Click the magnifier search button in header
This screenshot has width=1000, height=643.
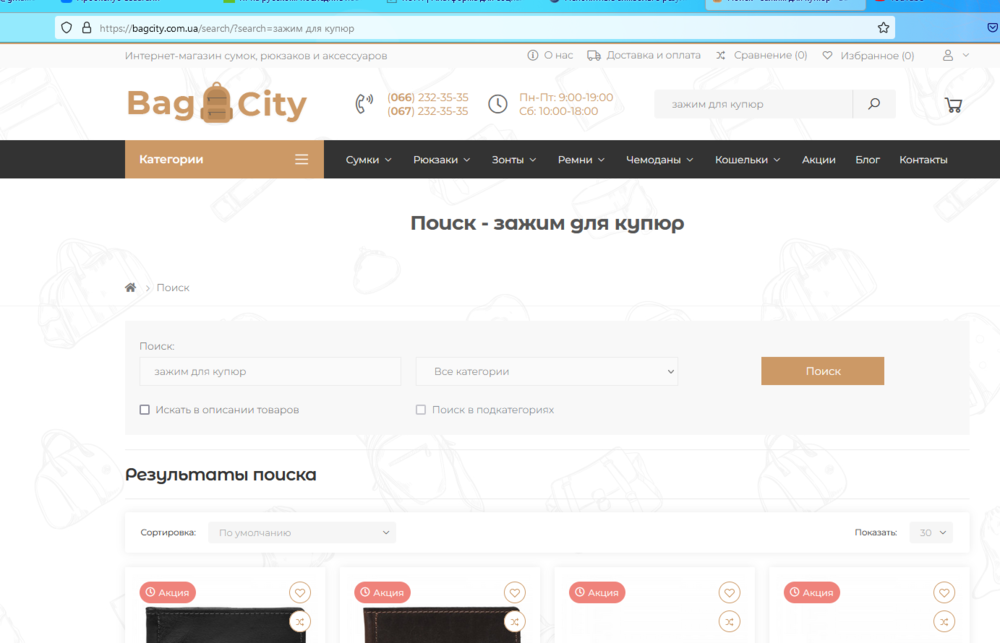click(x=874, y=104)
